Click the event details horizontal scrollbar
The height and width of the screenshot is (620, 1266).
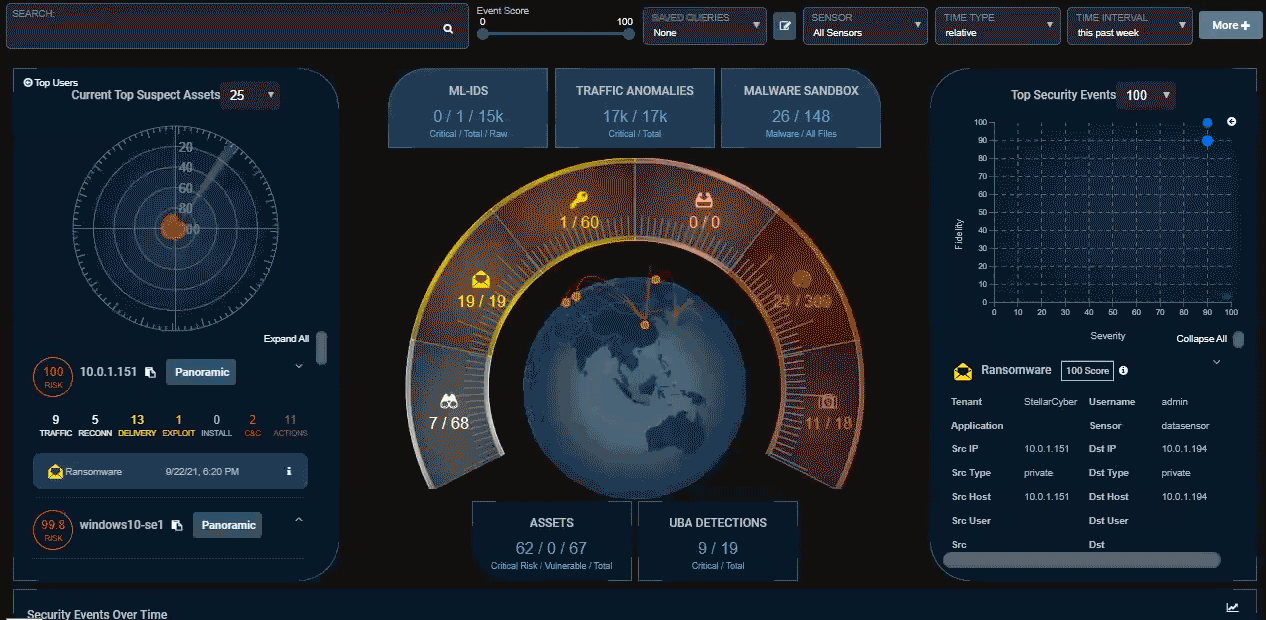pyautogui.click(x=1081, y=560)
